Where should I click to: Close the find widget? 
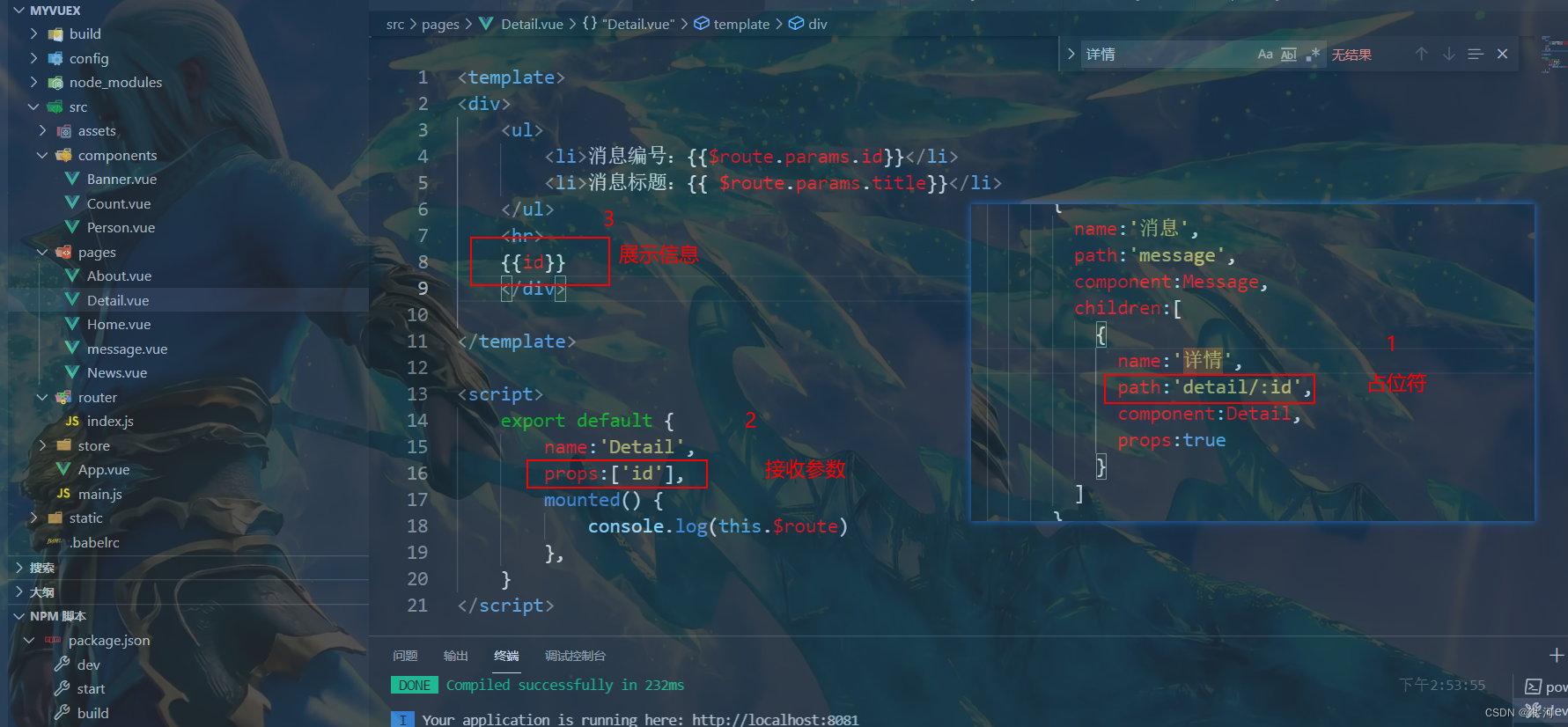tap(1502, 54)
